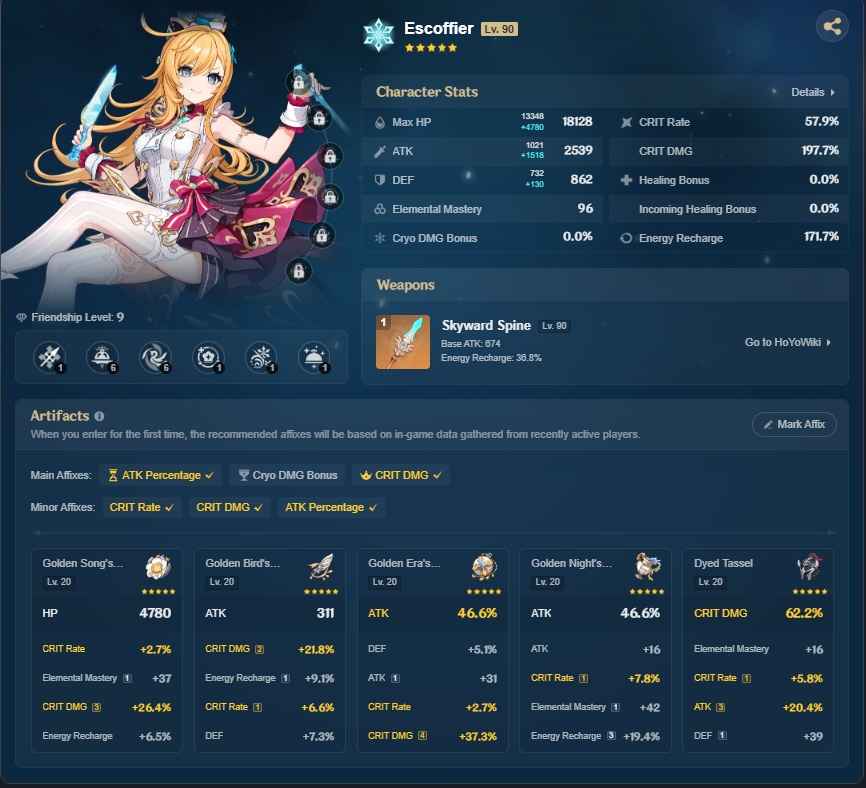Image resolution: width=866 pixels, height=788 pixels.
Task: Toggle the CRIT DMG minor affix
Action: [229, 507]
